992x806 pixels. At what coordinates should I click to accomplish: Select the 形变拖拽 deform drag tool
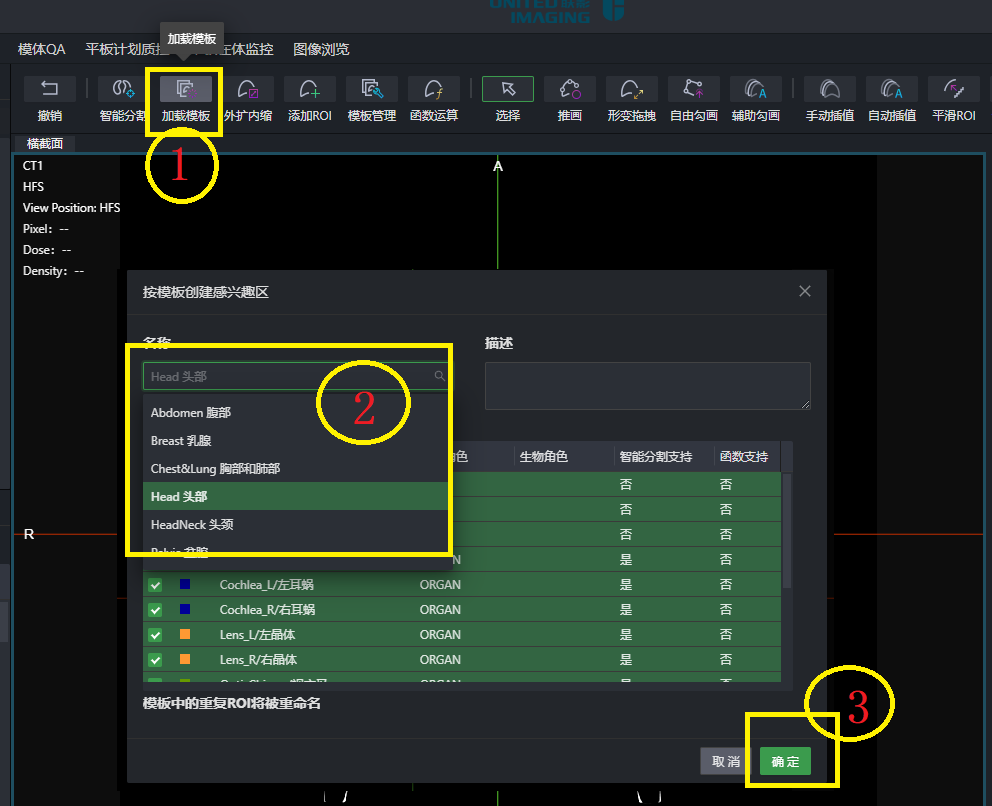point(631,99)
